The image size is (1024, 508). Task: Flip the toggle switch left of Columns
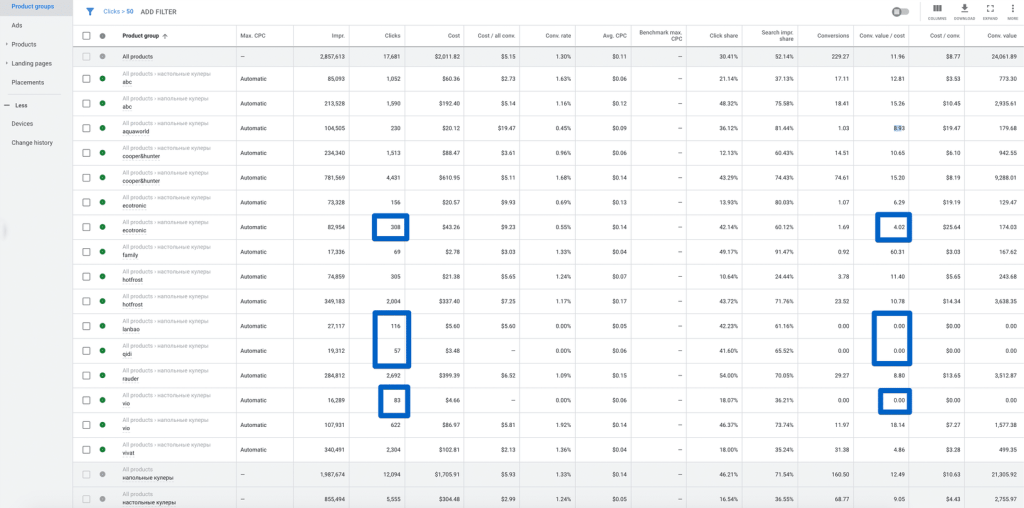901,12
